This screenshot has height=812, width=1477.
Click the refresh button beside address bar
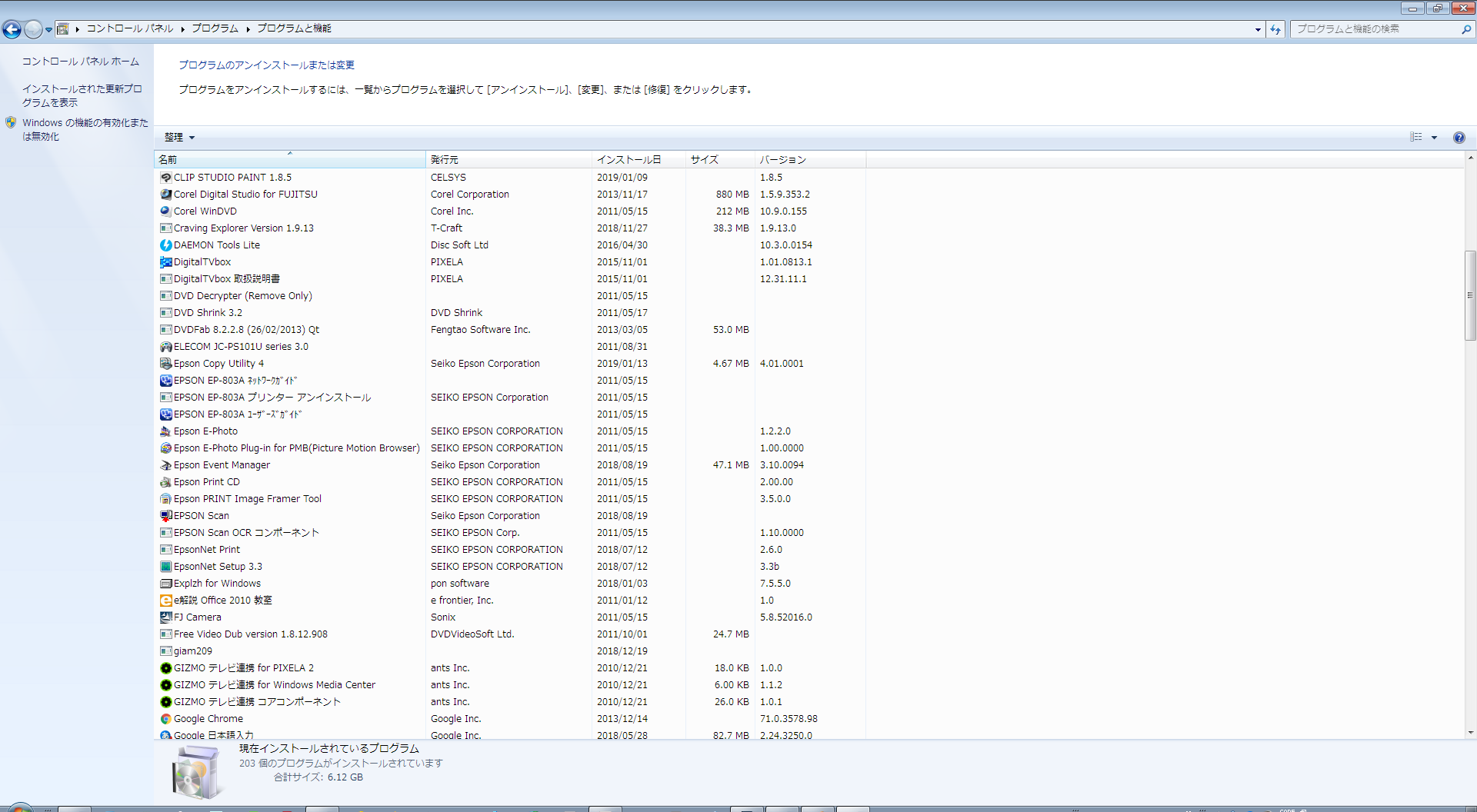pos(1275,29)
